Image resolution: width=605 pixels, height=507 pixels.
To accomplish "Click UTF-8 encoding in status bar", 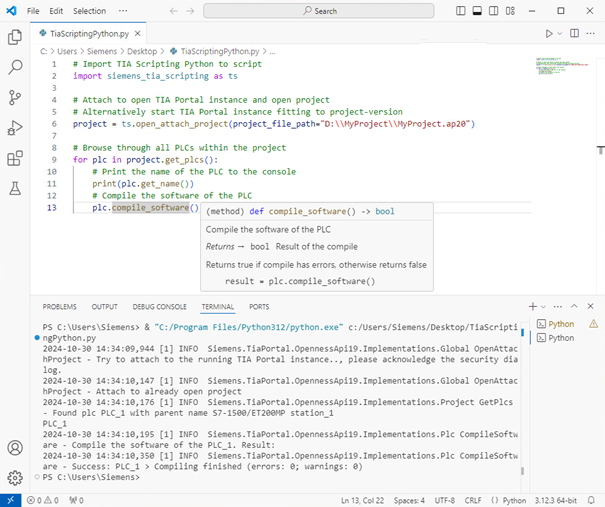I will [x=444, y=500].
